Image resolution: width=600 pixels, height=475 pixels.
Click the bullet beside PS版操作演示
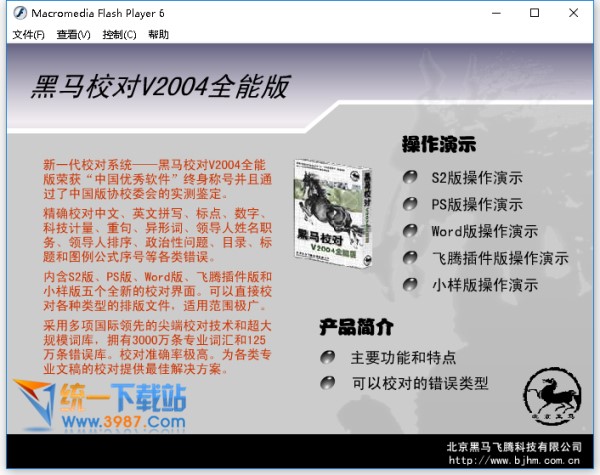(410, 204)
